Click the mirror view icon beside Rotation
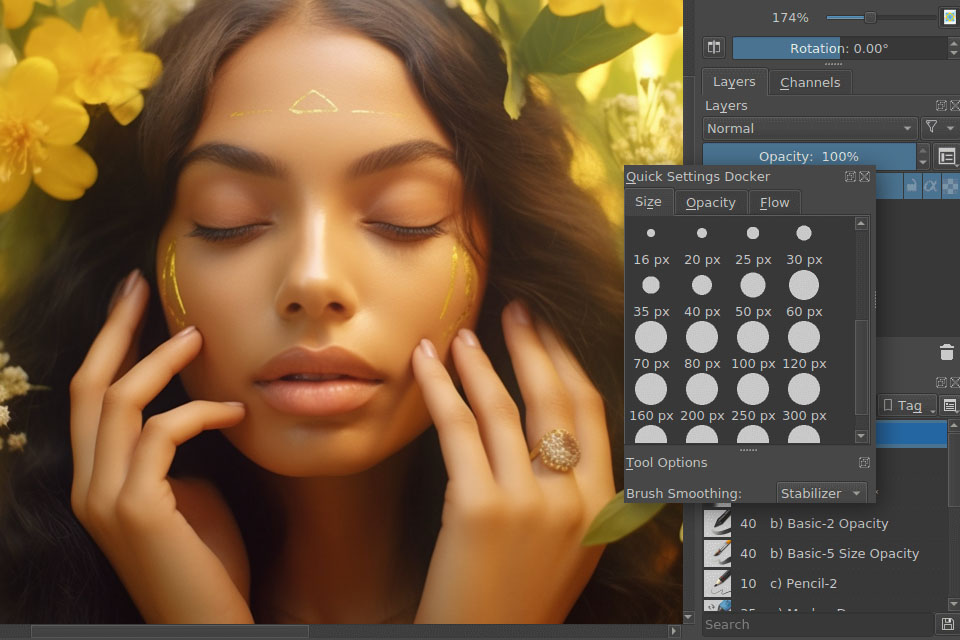The height and width of the screenshot is (640, 960). (x=714, y=47)
